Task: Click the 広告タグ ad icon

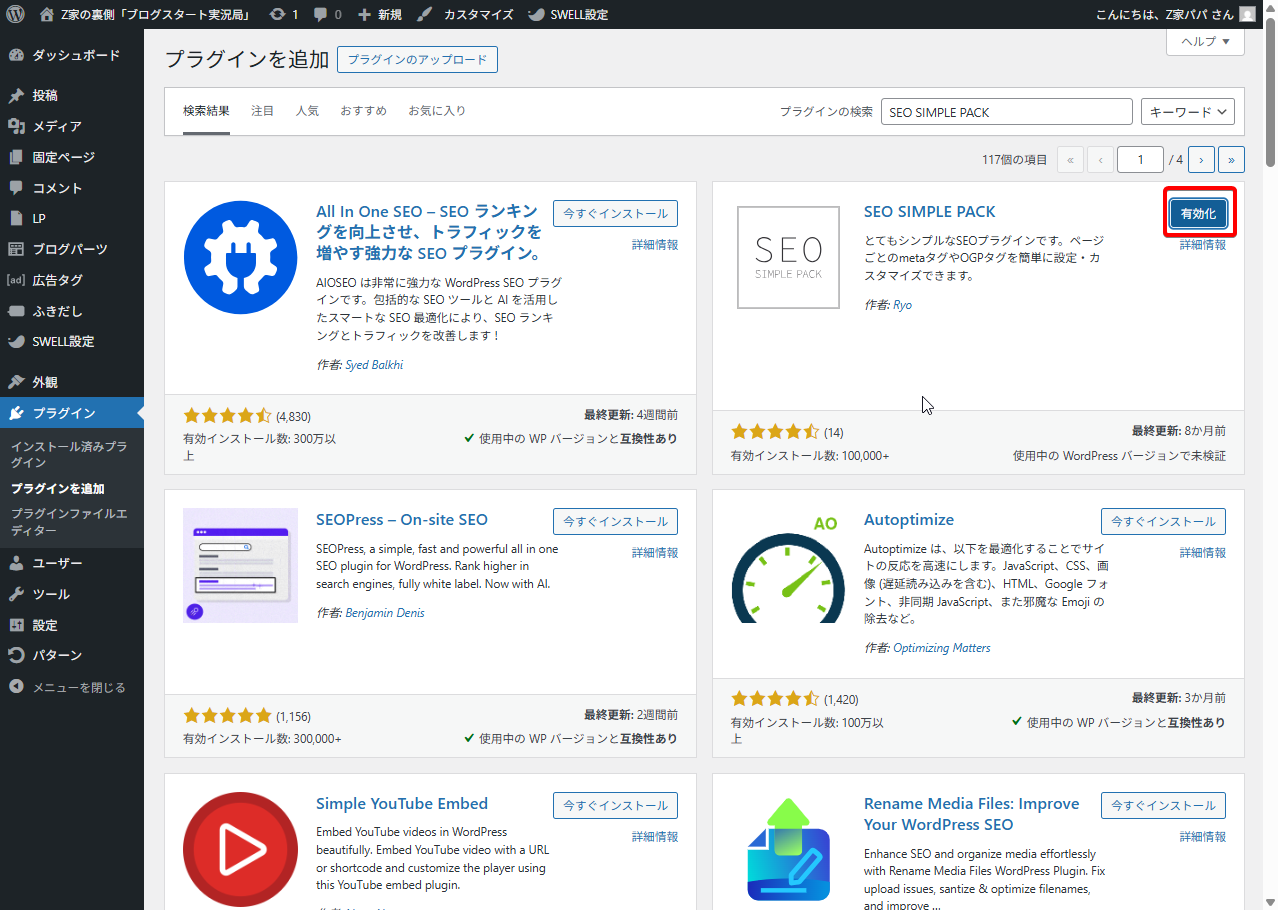Action: tap(16, 280)
